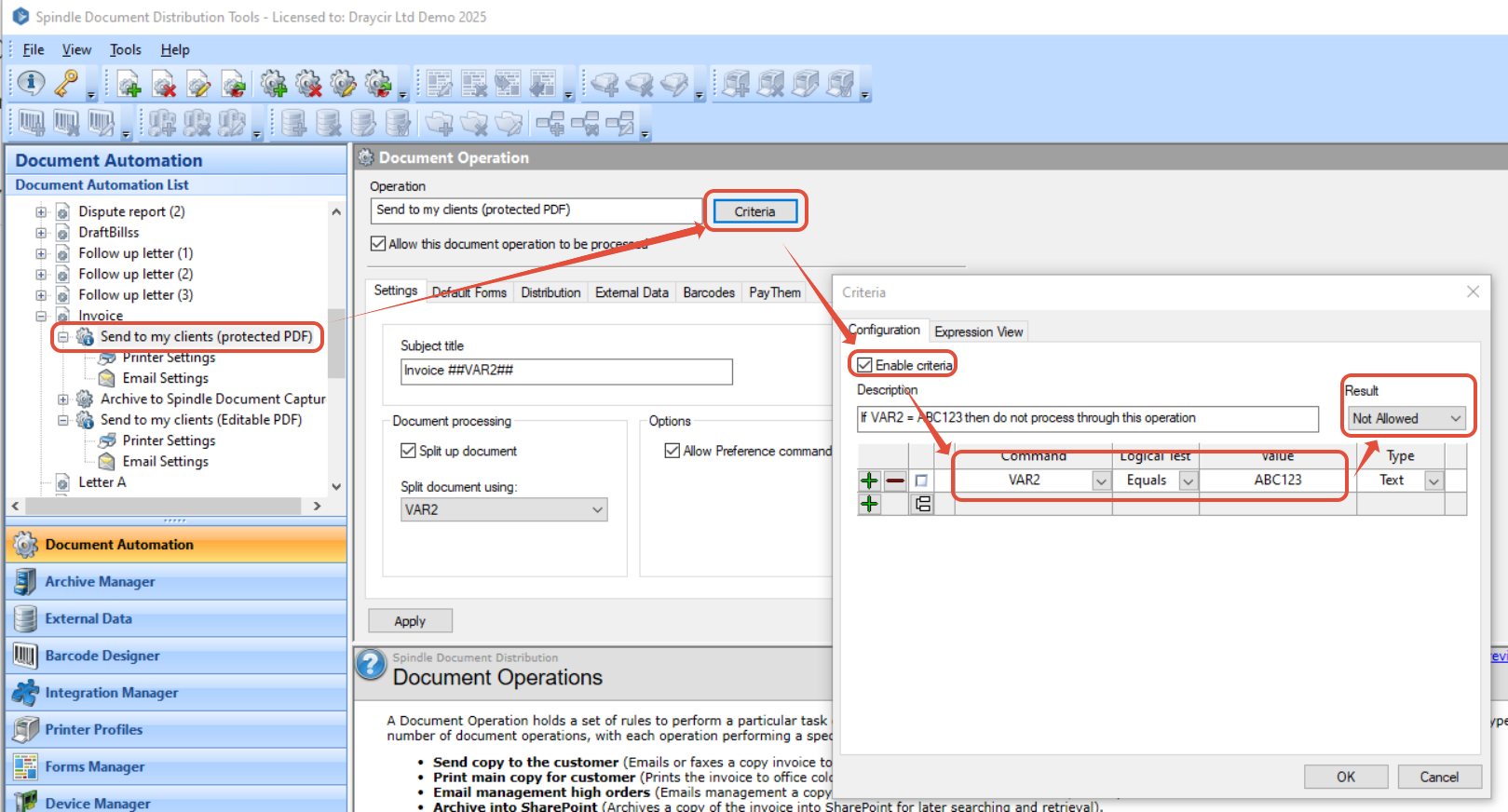The width and height of the screenshot is (1508, 812).
Task: Expand Archive to Spindle Document Capture node
Action: tap(63, 399)
